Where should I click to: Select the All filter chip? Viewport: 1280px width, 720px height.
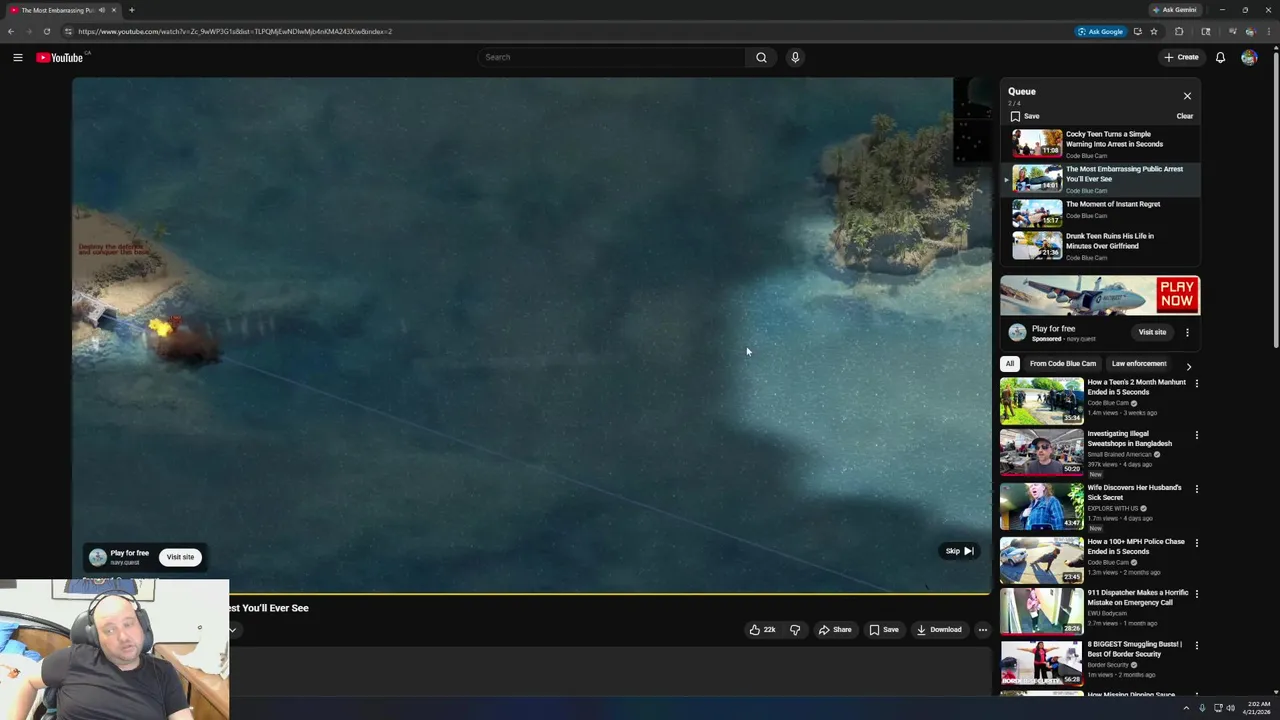tap(1010, 364)
